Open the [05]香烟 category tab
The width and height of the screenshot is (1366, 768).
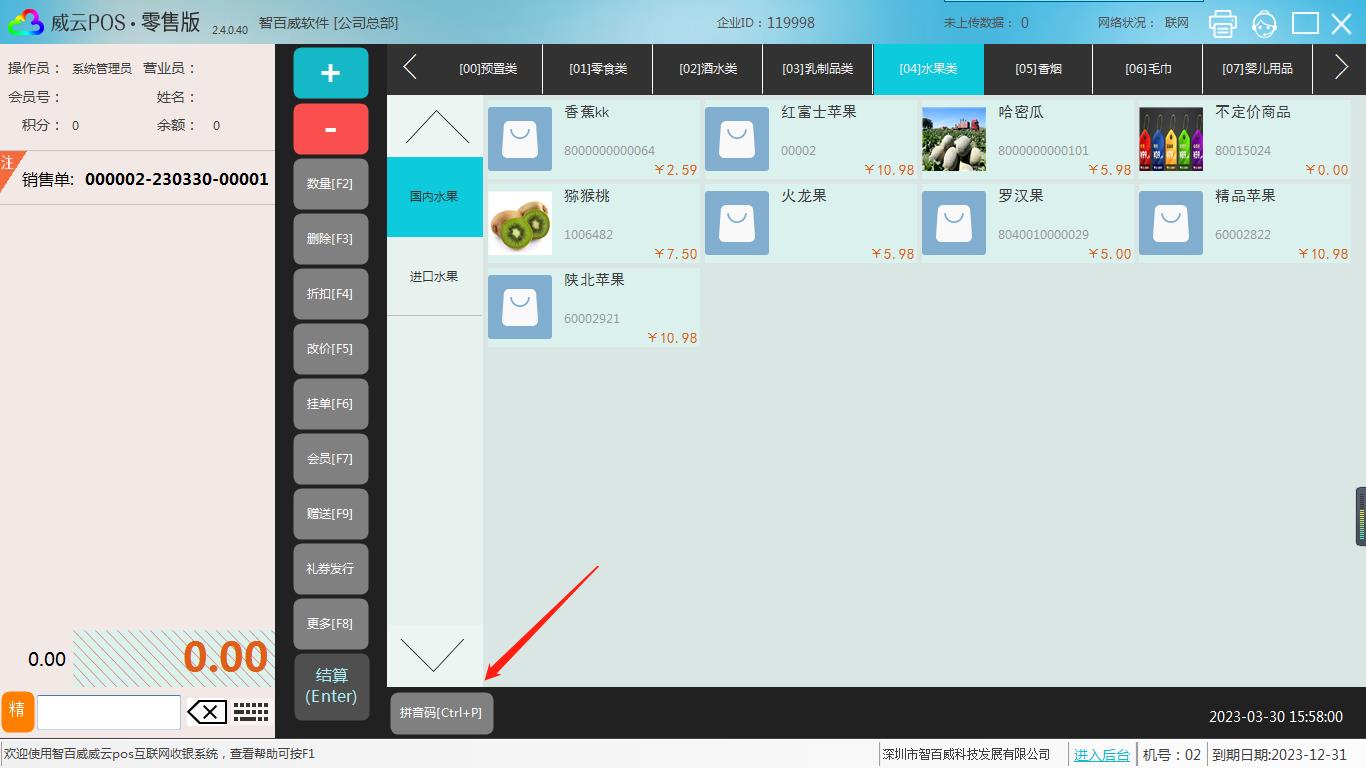coord(1038,69)
